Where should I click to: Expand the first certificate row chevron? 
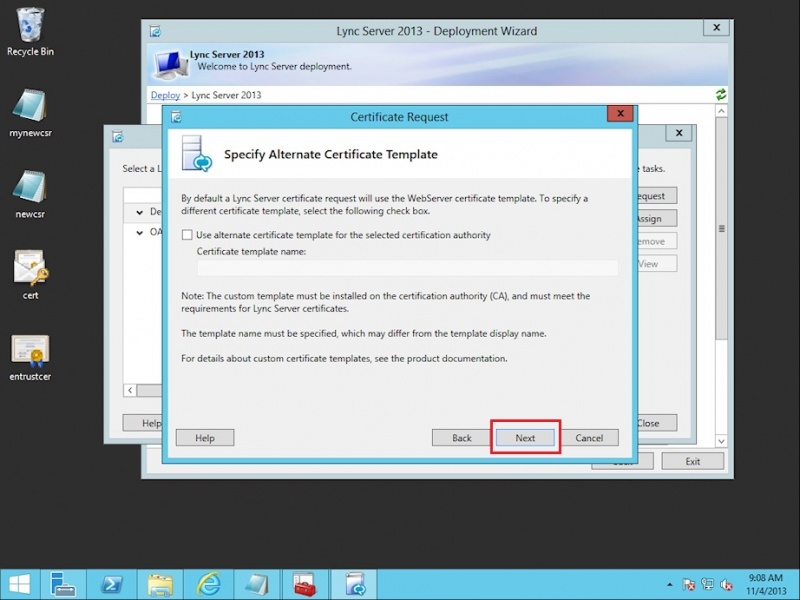140,212
